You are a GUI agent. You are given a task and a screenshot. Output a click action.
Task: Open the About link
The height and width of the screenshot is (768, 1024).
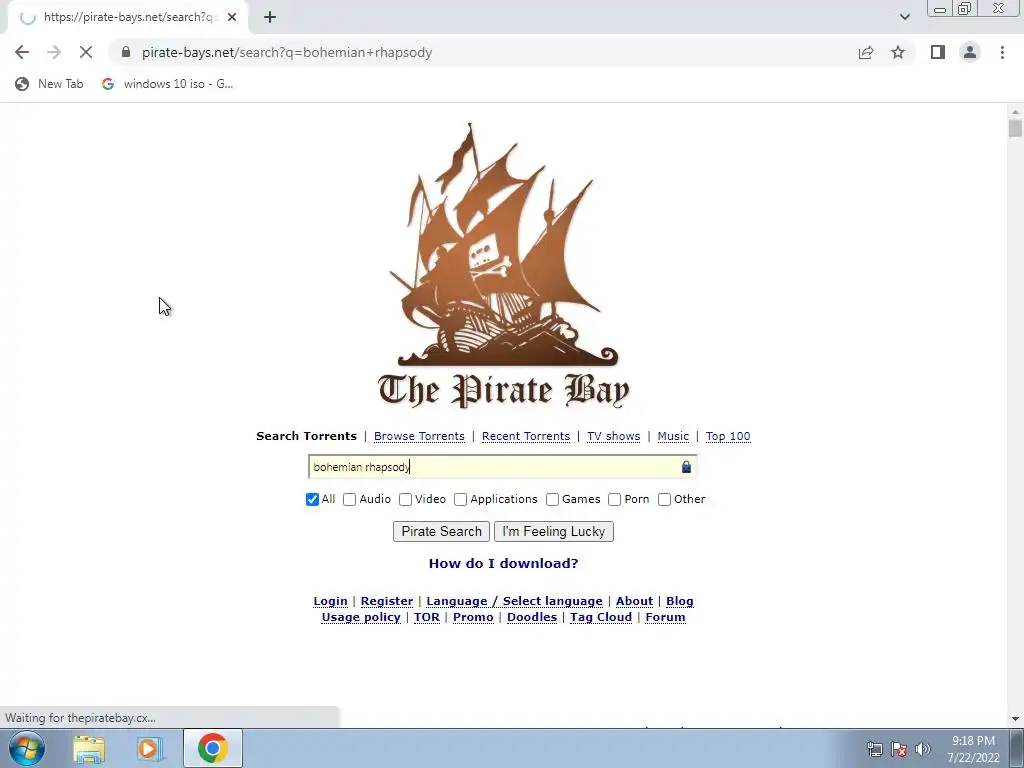point(634,601)
